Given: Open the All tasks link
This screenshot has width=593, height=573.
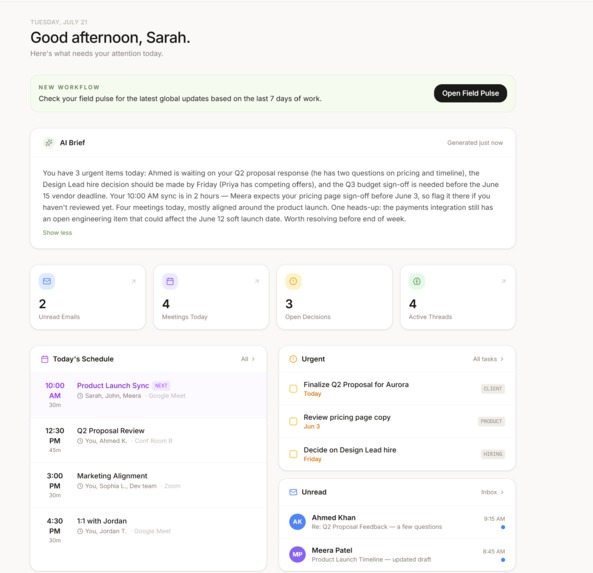Looking at the screenshot, I should point(484,359).
